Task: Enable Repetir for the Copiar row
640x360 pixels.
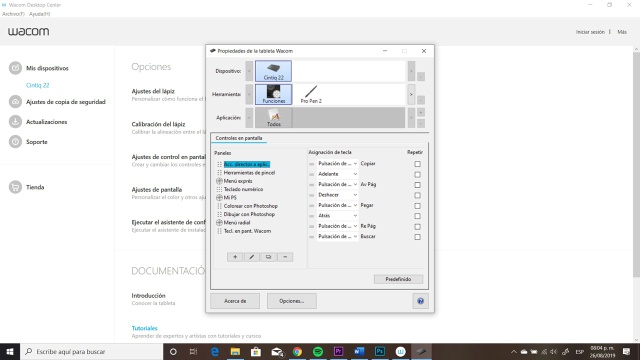Action: tap(417, 164)
